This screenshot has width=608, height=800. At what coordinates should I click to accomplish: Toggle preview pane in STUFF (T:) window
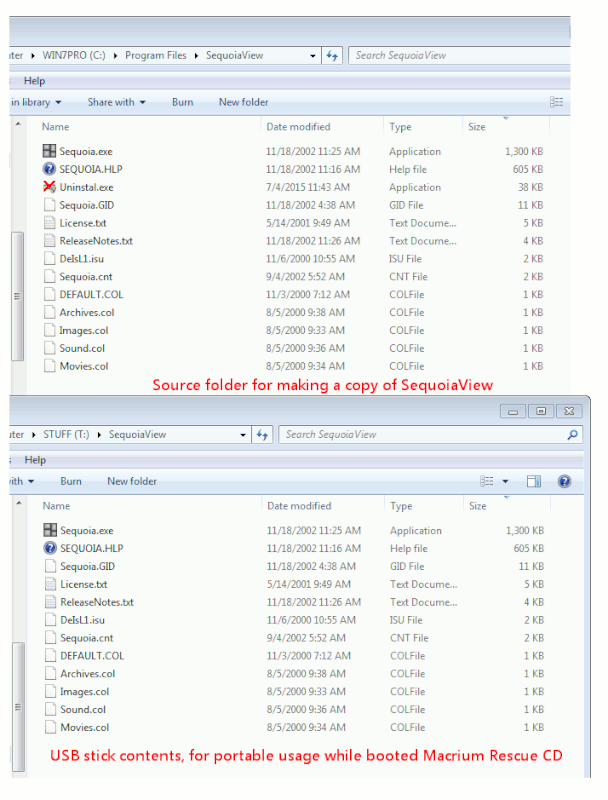(534, 481)
